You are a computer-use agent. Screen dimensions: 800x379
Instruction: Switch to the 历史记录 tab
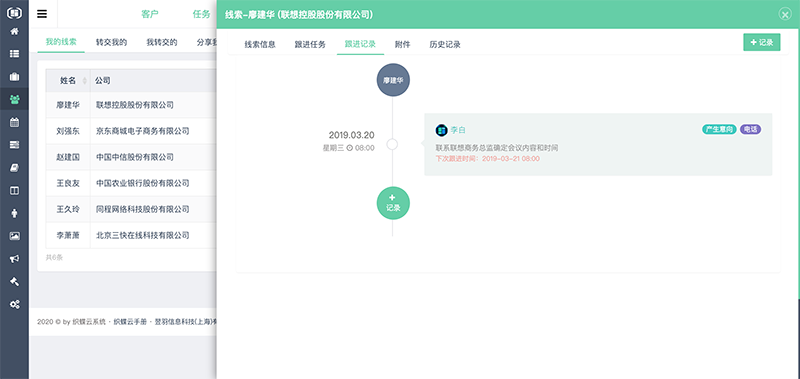tap(445, 44)
